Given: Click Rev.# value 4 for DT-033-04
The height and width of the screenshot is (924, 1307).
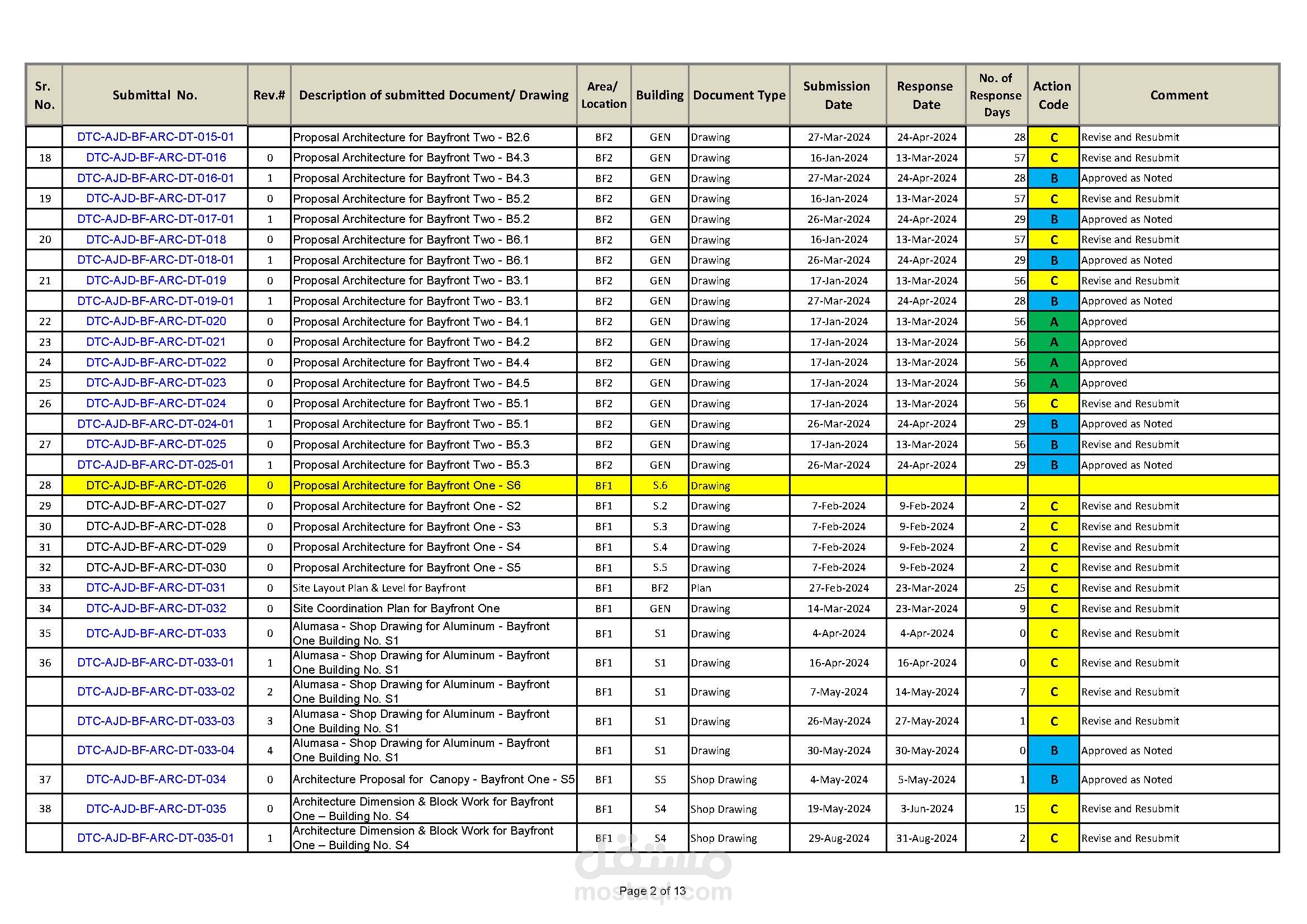Looking at the screenshot, I should pyautogui.click(x=269, y=750).
